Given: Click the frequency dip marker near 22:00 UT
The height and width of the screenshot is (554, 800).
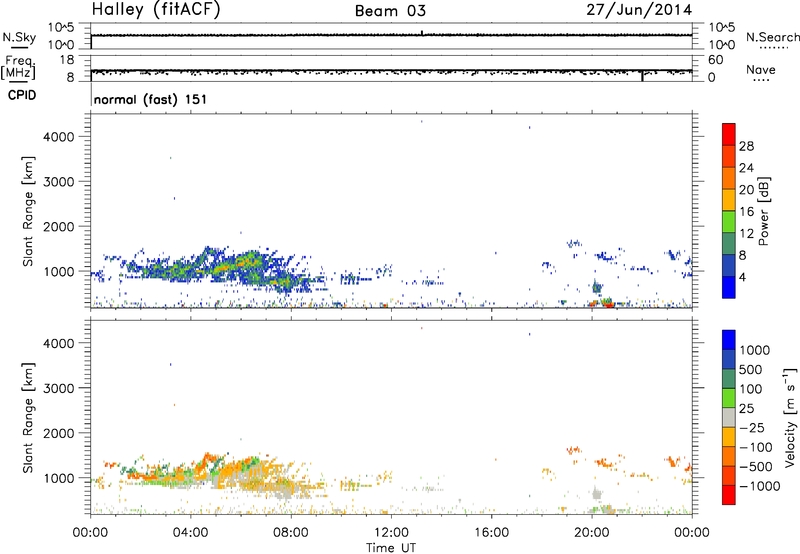Looking at the screenshot, I should tap(642, 75).
